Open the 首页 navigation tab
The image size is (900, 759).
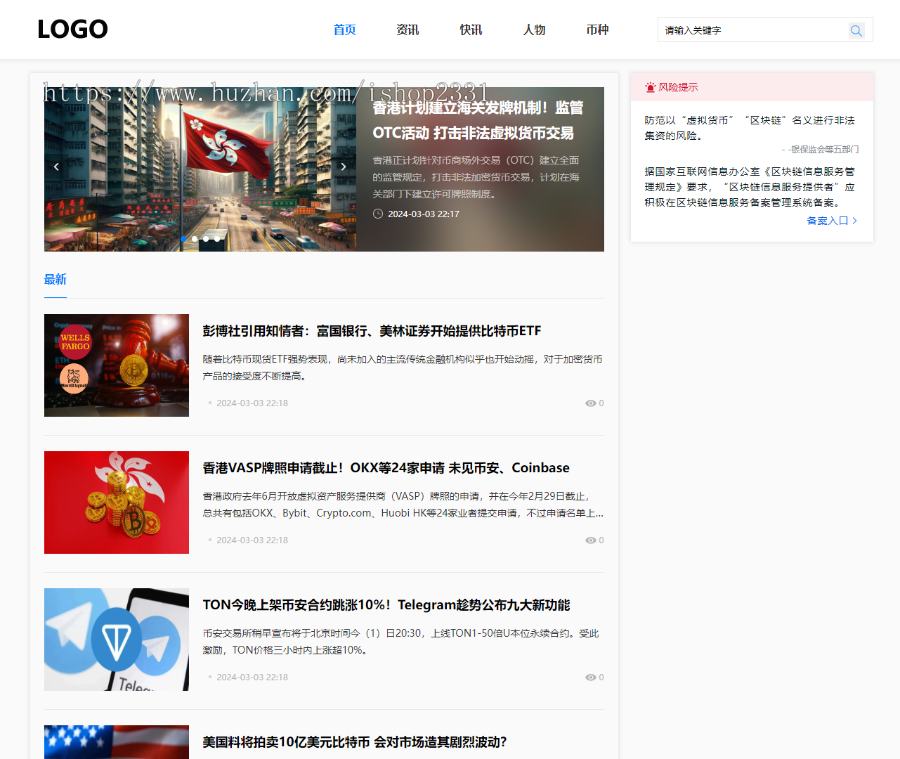click(x=344, y=30)
